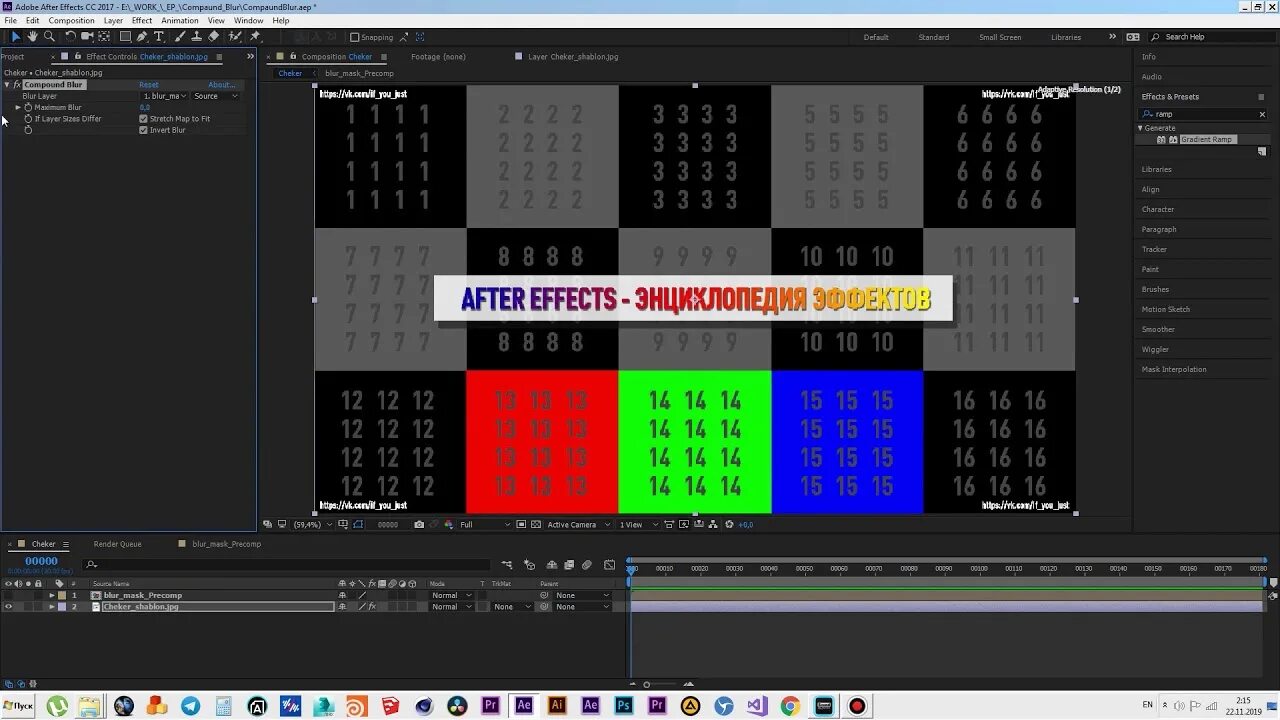Viewport: 1280px width, 720px height.
Task: Reset the Compound Blur effect
Action: pos(149,85)
